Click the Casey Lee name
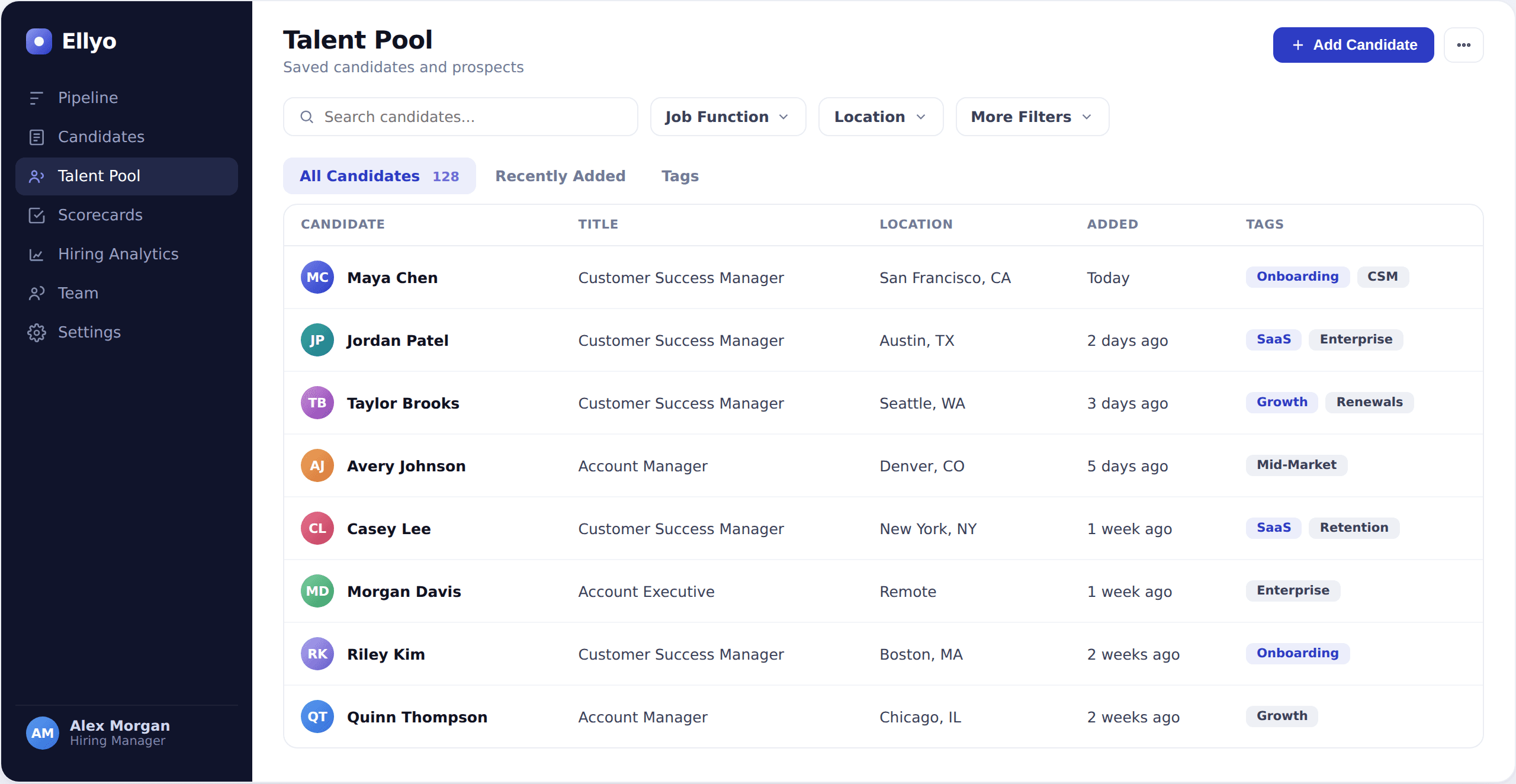The width and height of the screenshot is (1516, 784). tap(388, 529)
